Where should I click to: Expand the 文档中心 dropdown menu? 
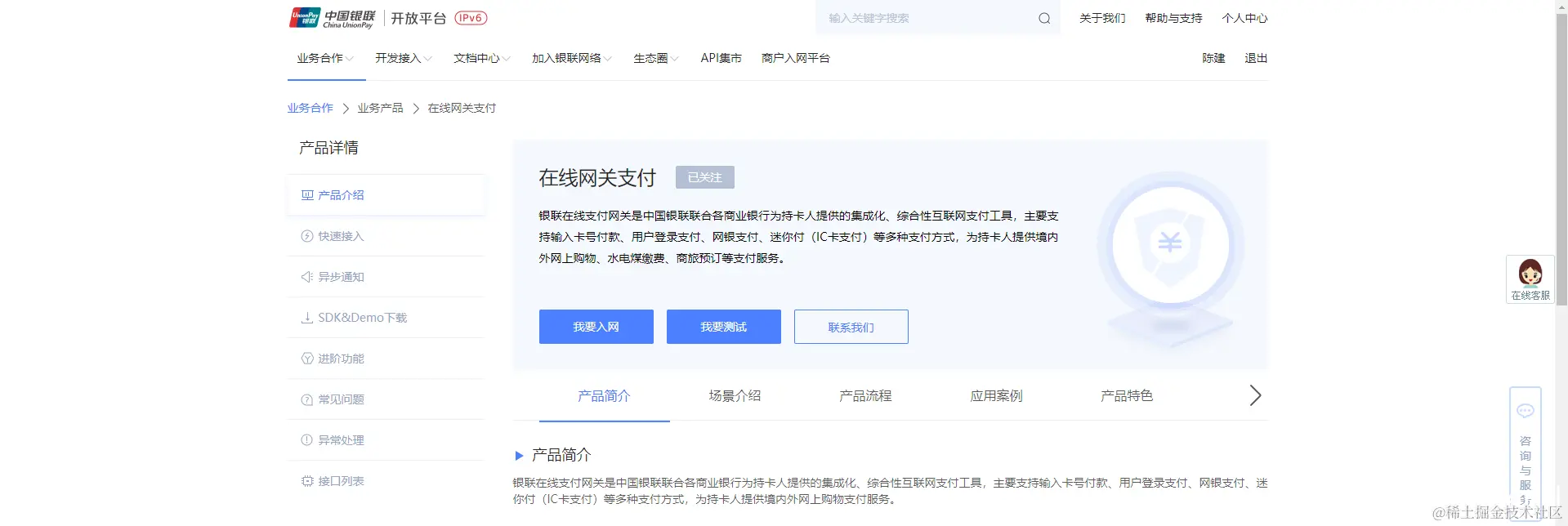pos(482,58)
